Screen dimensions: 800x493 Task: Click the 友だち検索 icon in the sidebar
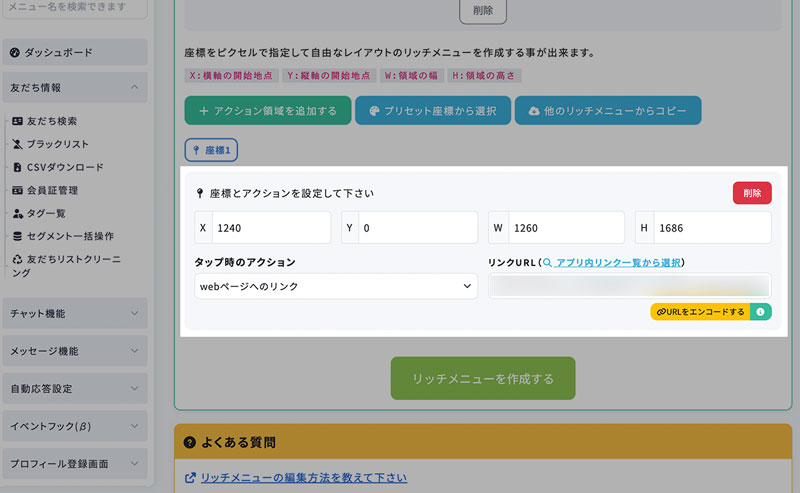pos(17,121)
